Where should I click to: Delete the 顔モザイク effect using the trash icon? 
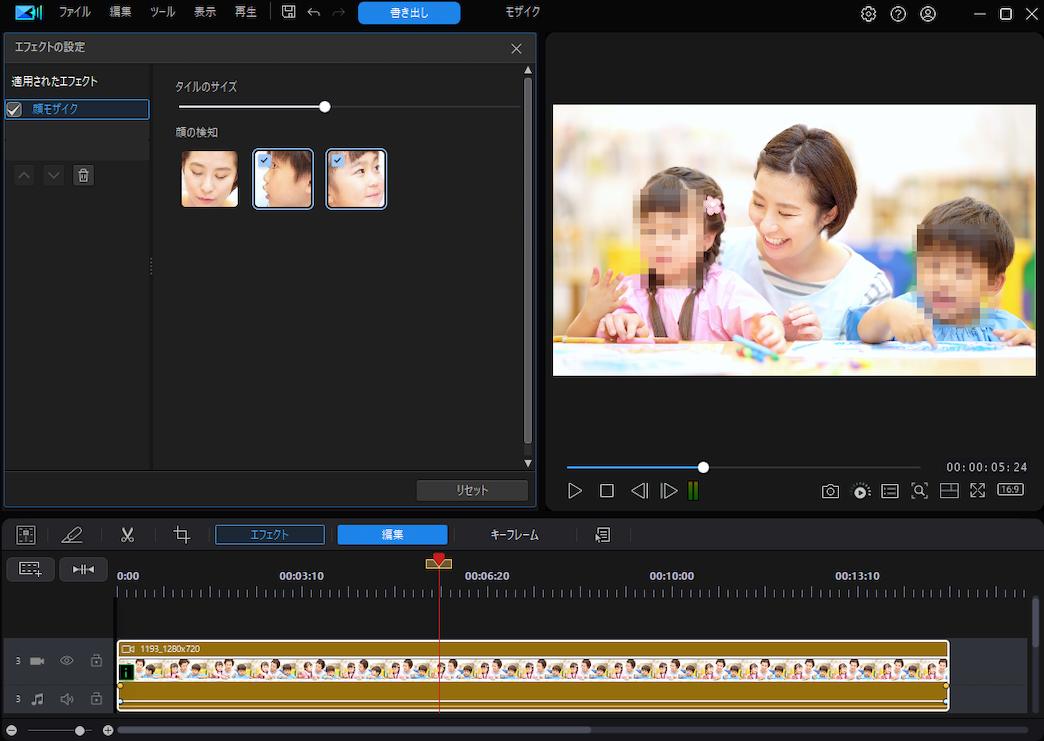[83, 175]
